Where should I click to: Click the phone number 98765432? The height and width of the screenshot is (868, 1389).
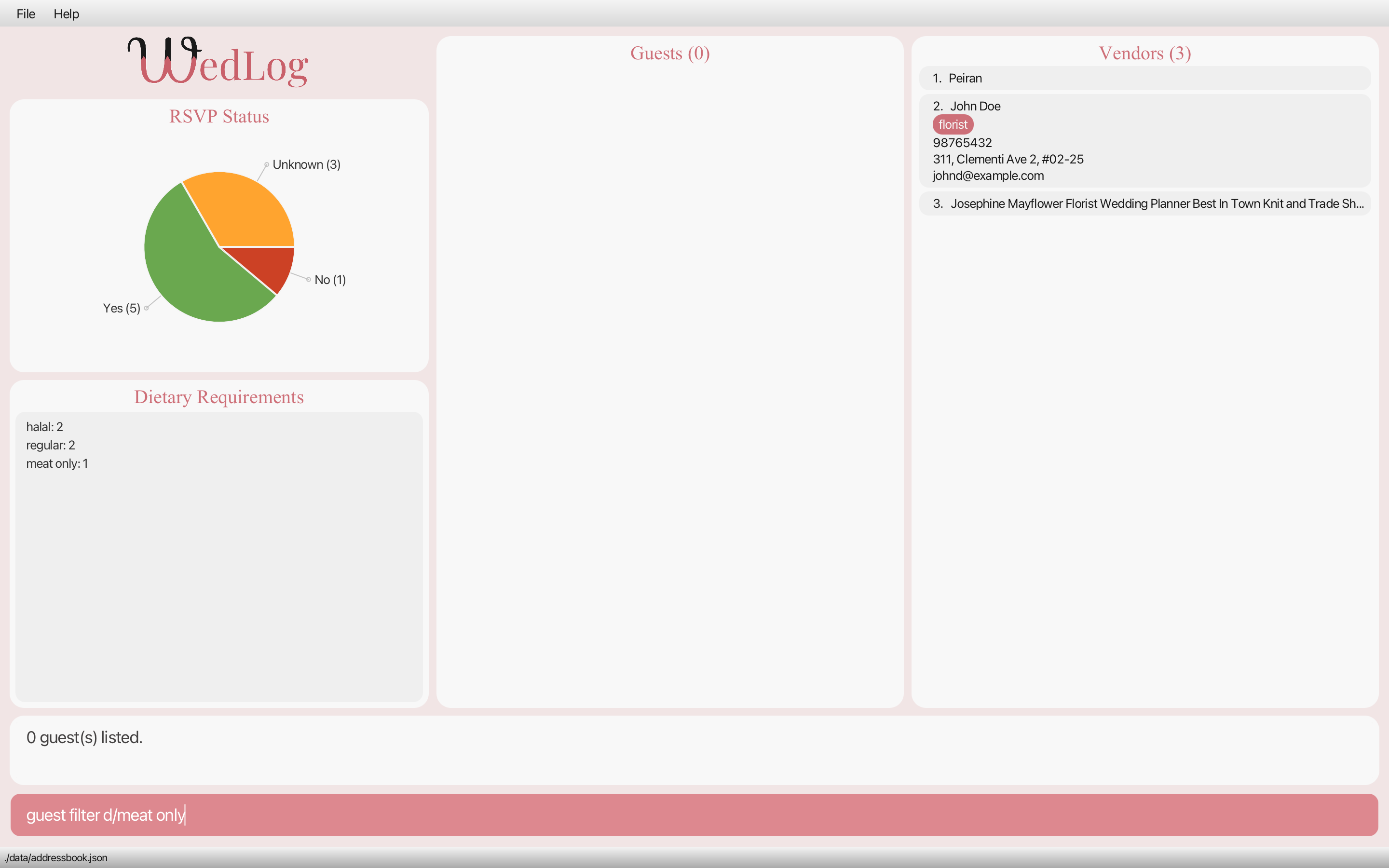coord(962,143)
